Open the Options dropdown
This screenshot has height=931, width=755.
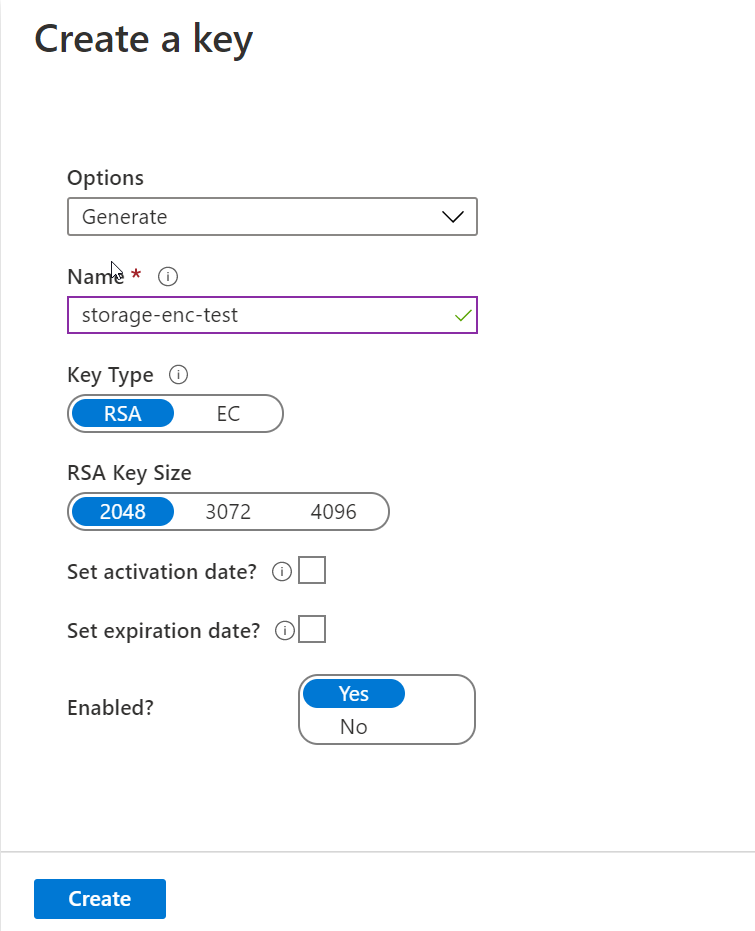272,216
